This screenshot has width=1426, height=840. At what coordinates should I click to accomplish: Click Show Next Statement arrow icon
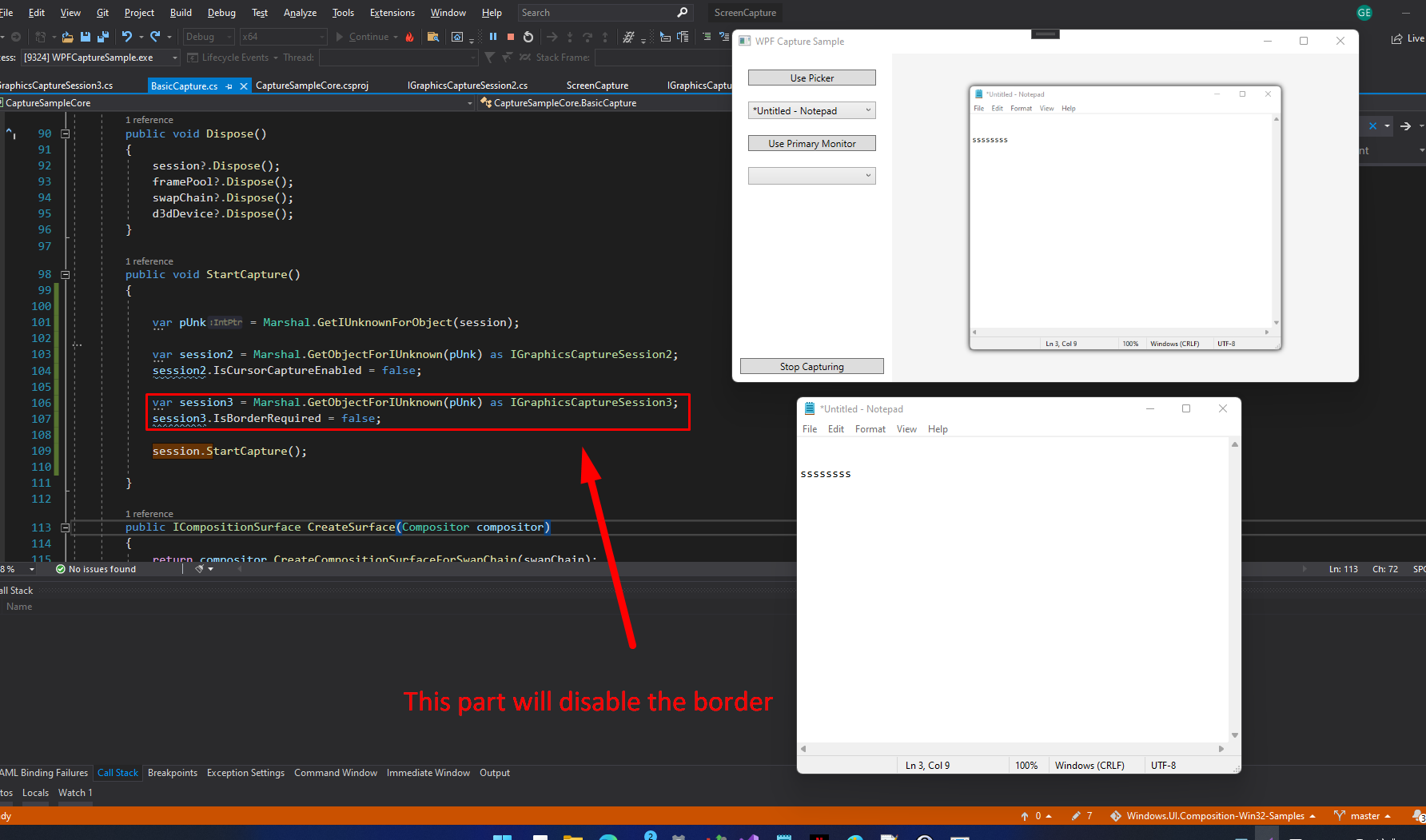point(552,37)
